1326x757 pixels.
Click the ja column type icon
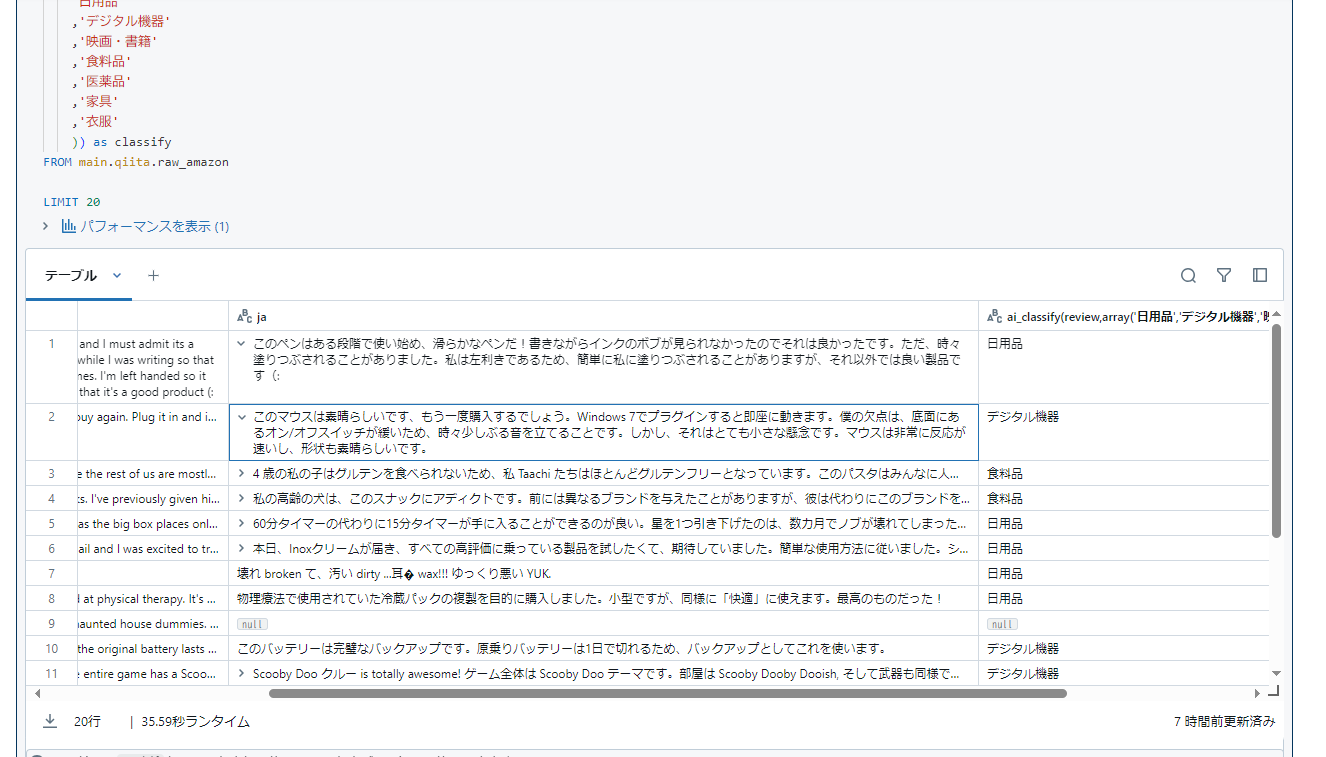click(x=244, y=317)
